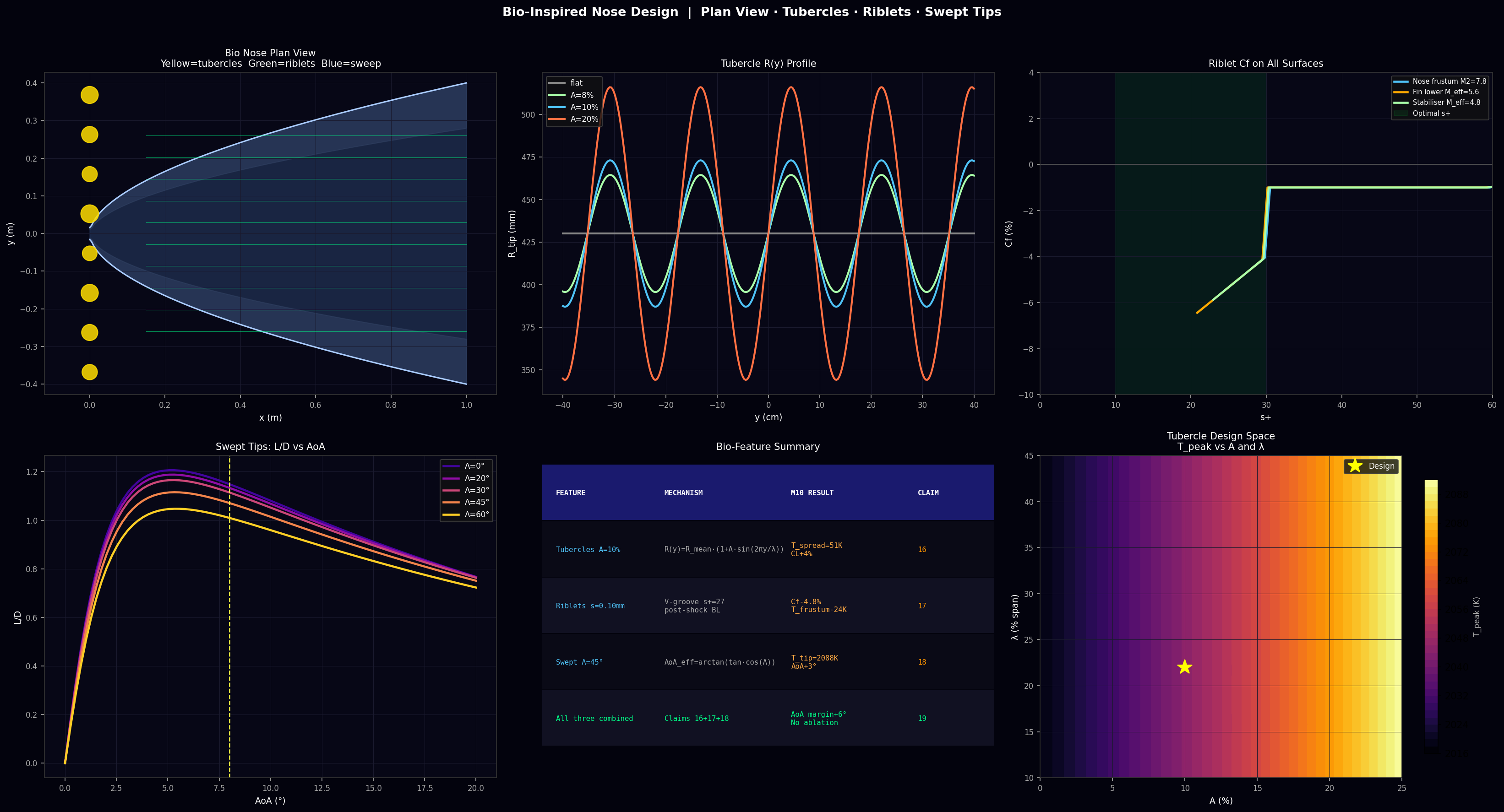Click the FEATURE column header
Screen dimensions: 1504x812
pos(571,493)
